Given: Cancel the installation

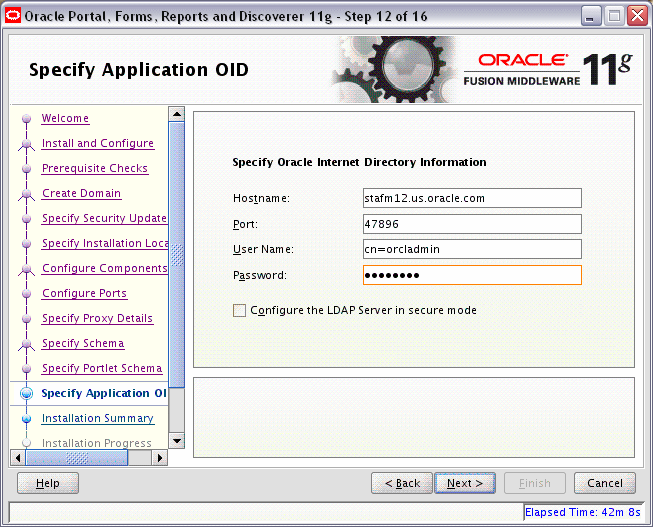Looking at the screenshot, I should pyautogui.click(x=605, y=483).
